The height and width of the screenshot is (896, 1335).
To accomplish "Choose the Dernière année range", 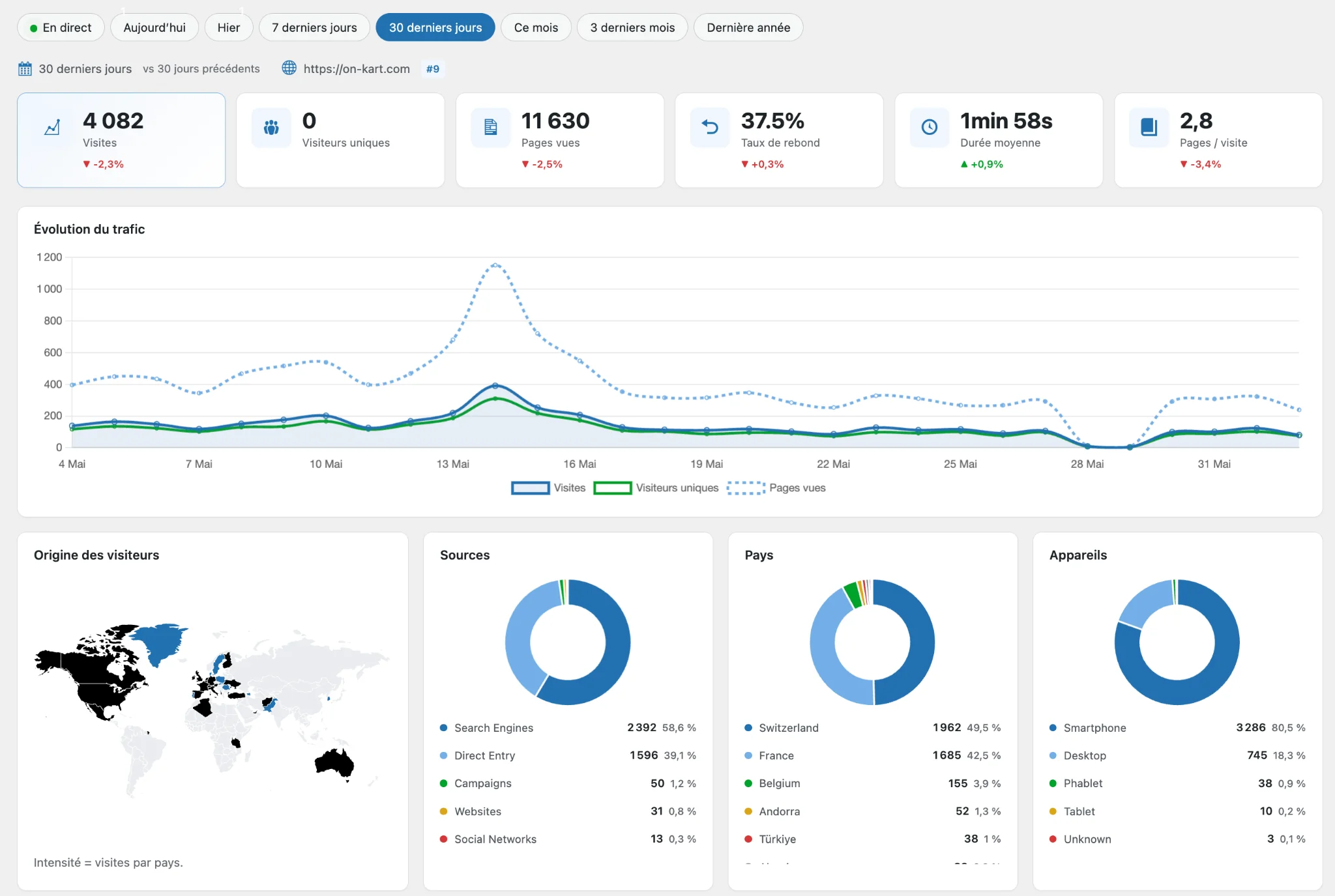I will click(748, 27).
